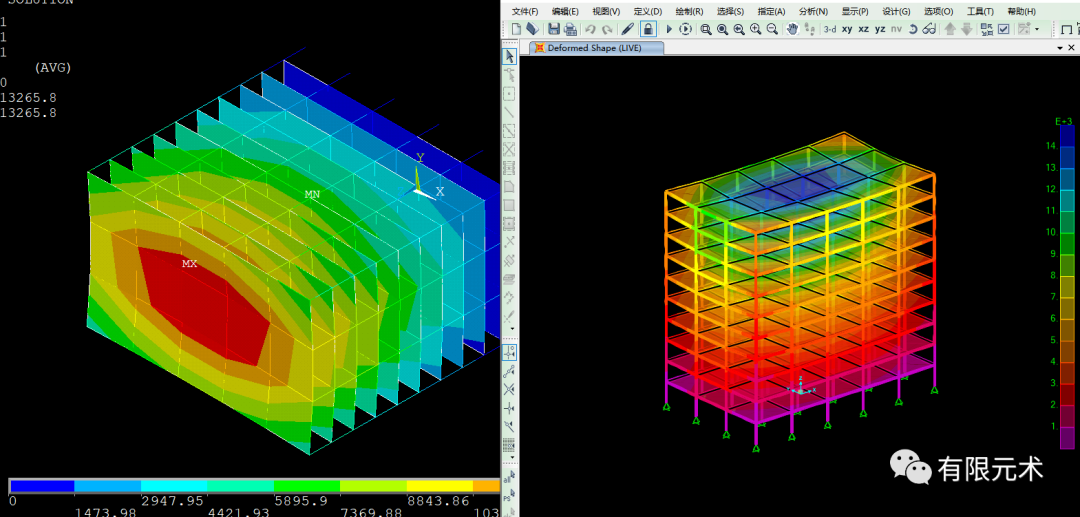Select the Draw Rectangular Area tool
Viewport: 1080px width, 517px height.
510,205
